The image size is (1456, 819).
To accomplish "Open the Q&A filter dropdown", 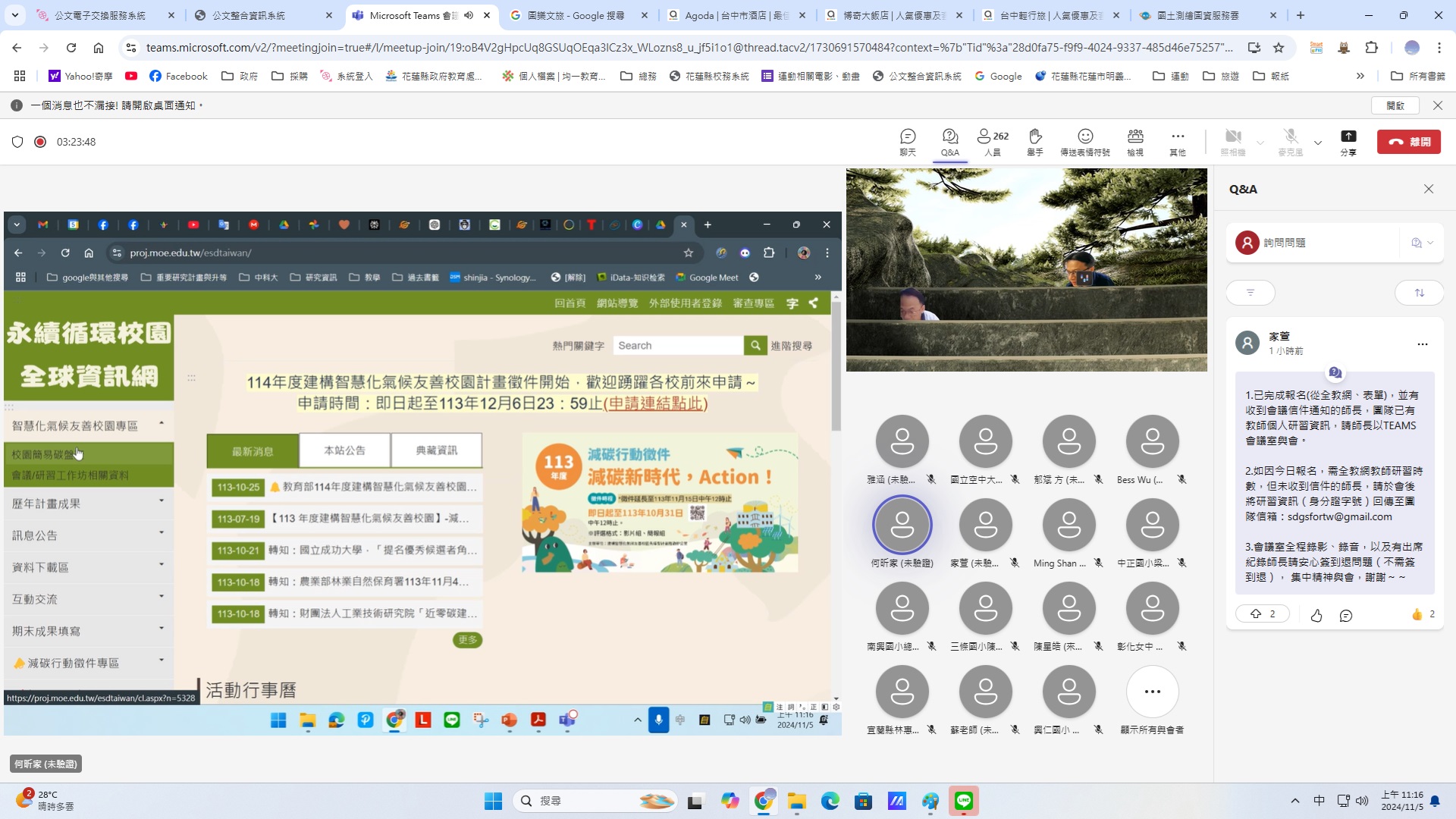I will [1250, 293].
